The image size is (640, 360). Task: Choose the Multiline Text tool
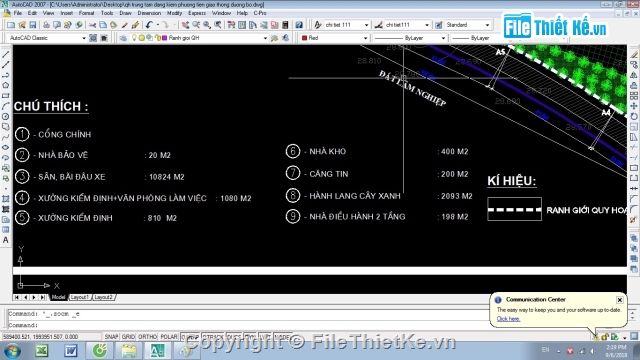coord(5,240)
